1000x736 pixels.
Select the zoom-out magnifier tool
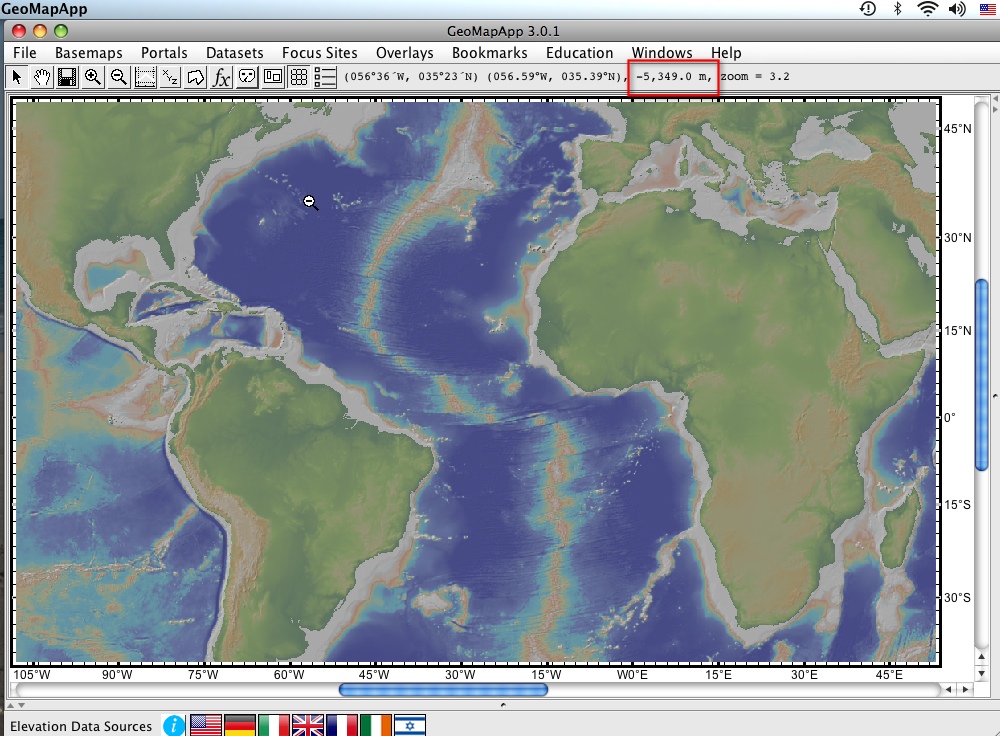click(117, 77)
